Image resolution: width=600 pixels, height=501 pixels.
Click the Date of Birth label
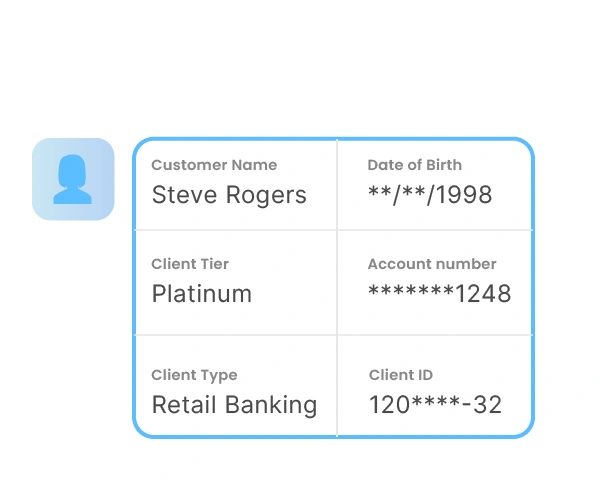414,165
